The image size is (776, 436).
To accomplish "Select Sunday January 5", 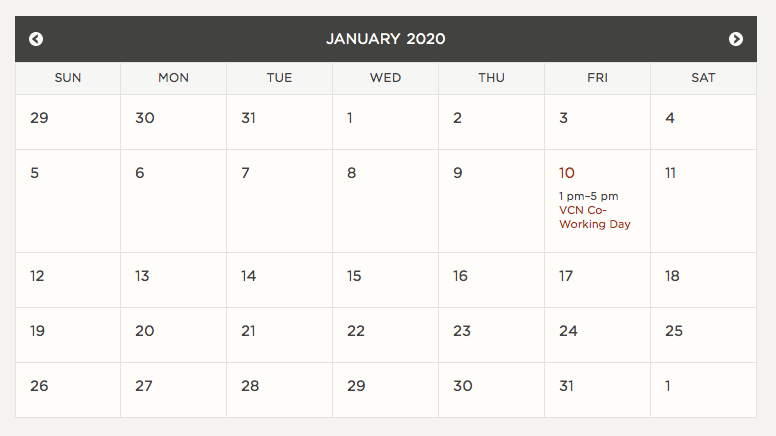I will 35,173.
